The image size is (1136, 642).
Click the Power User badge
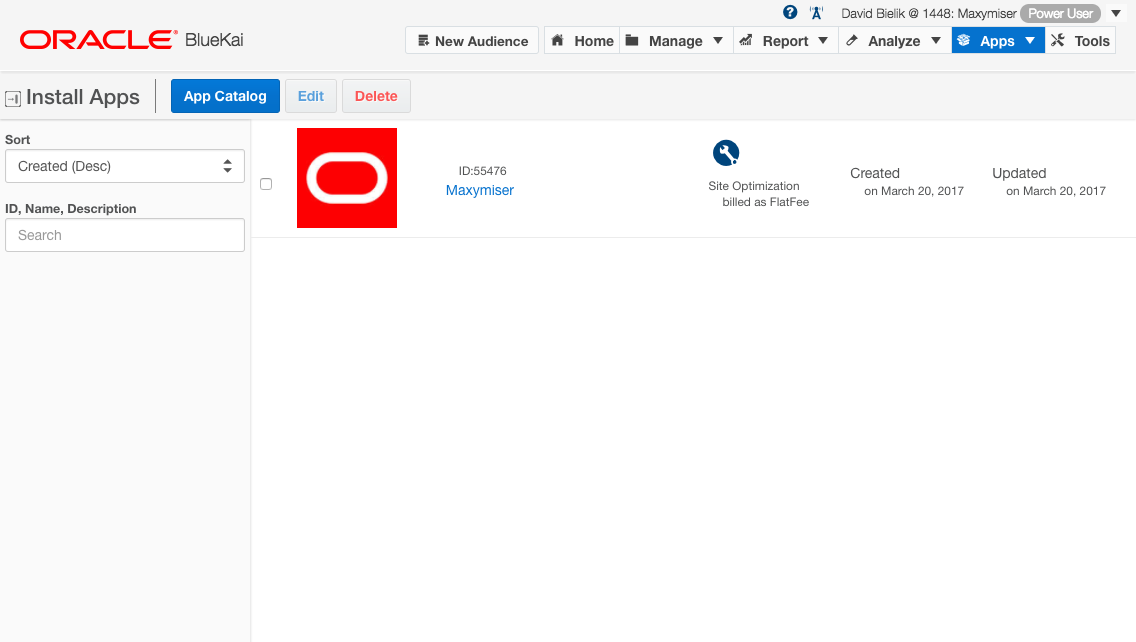click(1061, 13)
